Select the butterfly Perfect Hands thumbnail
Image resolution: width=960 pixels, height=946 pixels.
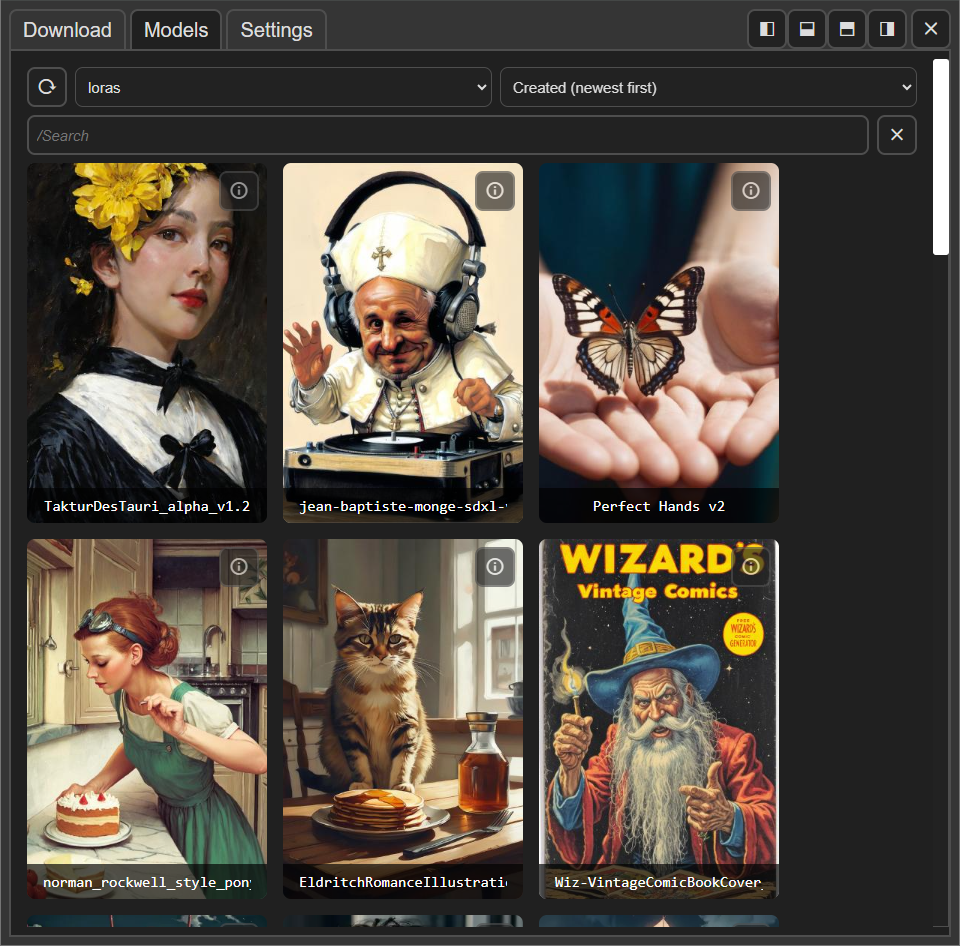[658, 340]
